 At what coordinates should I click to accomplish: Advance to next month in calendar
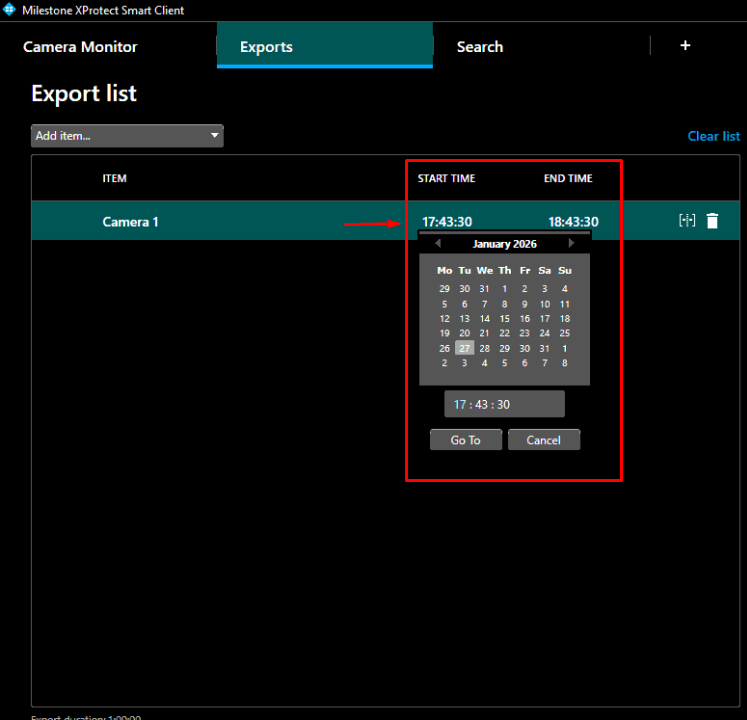(x=571, y=244)
